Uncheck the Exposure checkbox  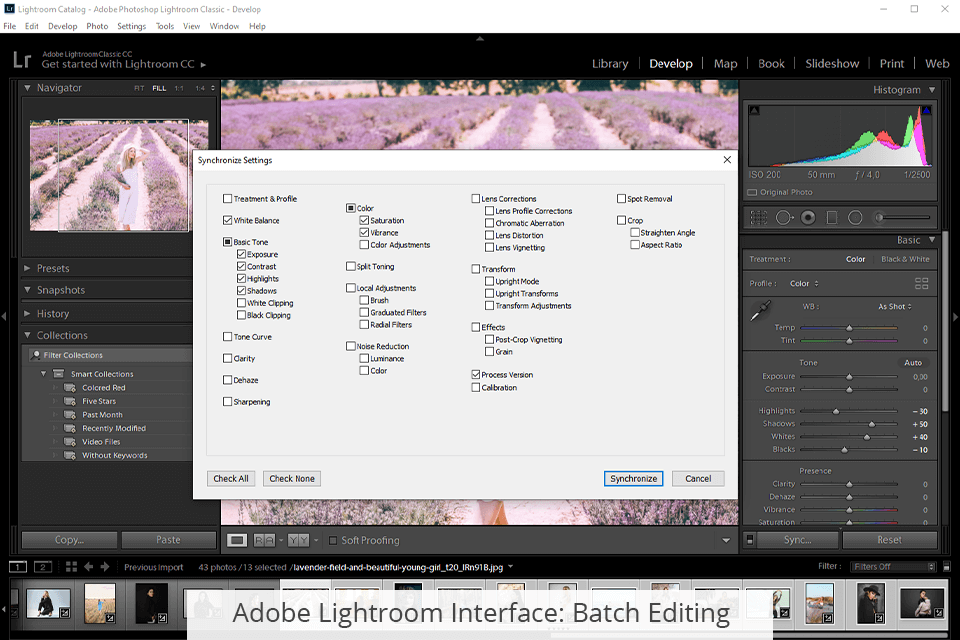241,254
